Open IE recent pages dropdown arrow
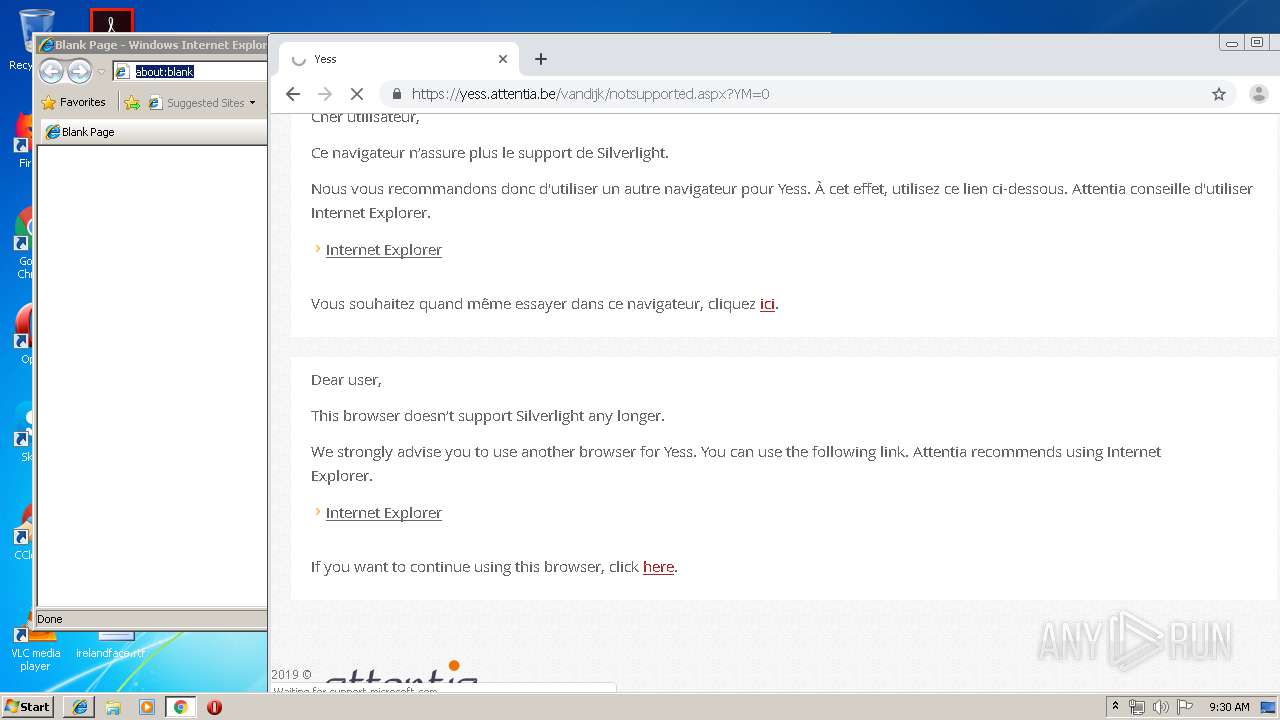 click(101, 72)
